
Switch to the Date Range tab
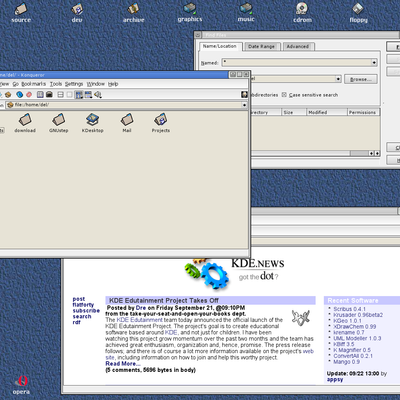pyautogui.click(x=262, y=46)
